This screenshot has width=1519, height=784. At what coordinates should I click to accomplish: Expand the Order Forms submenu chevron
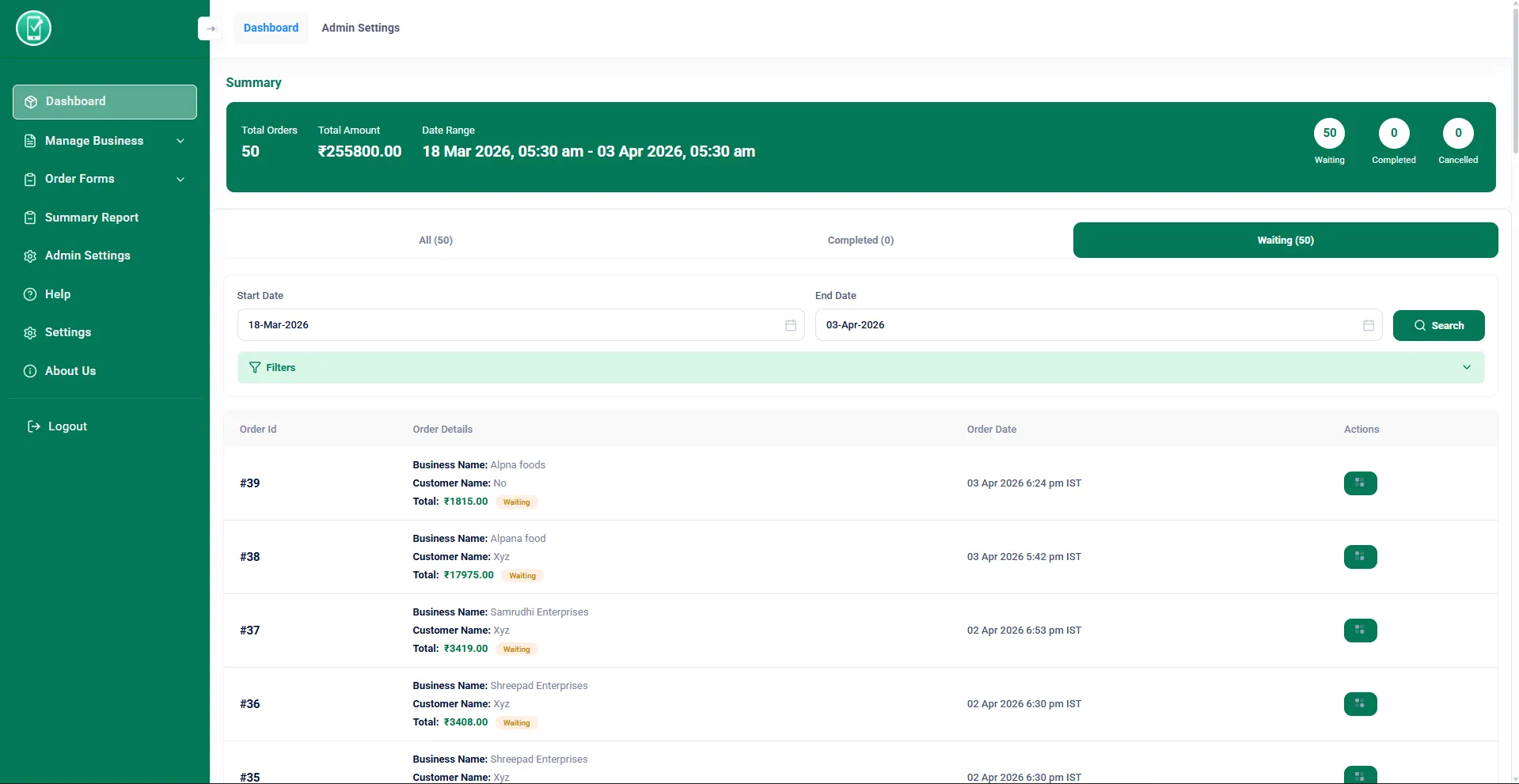point(180,180)
